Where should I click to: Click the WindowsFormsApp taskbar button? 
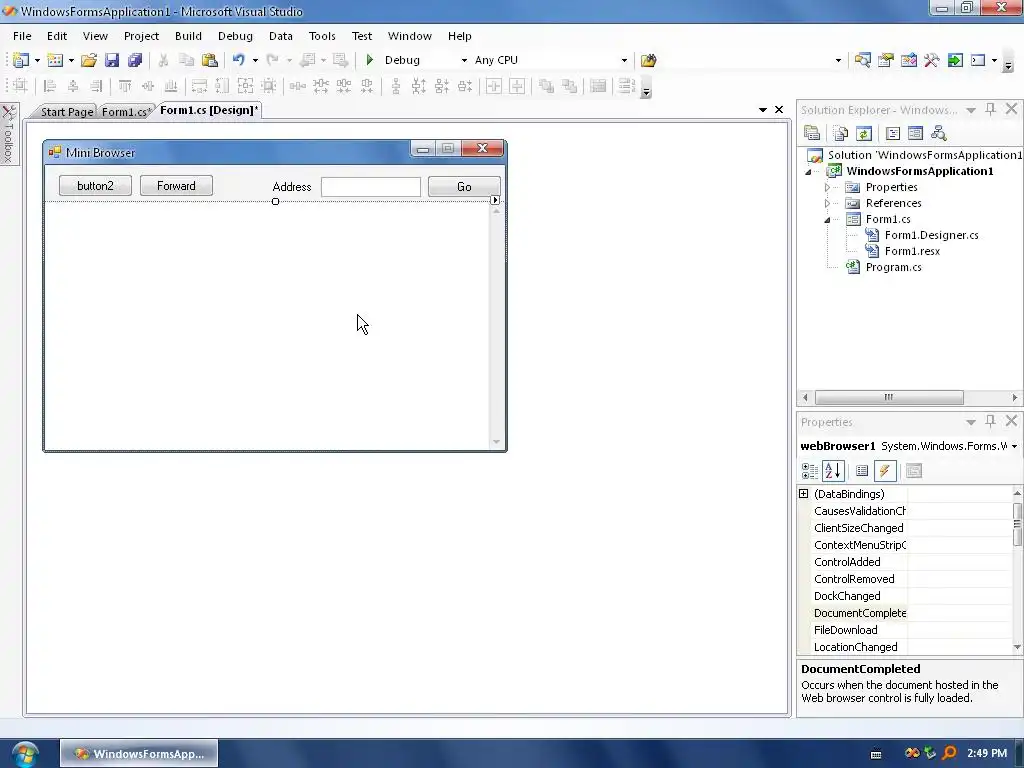point(139,754)
